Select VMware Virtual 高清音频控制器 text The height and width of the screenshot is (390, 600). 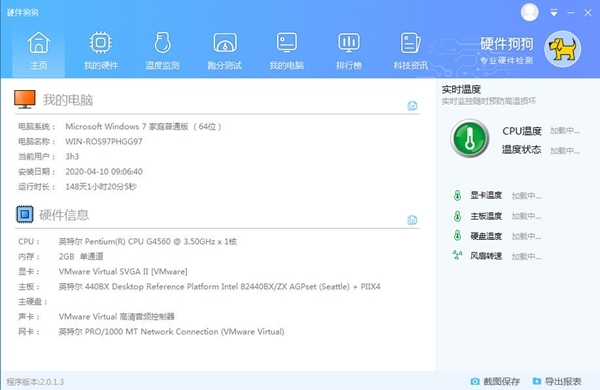(x=116, y=317)
